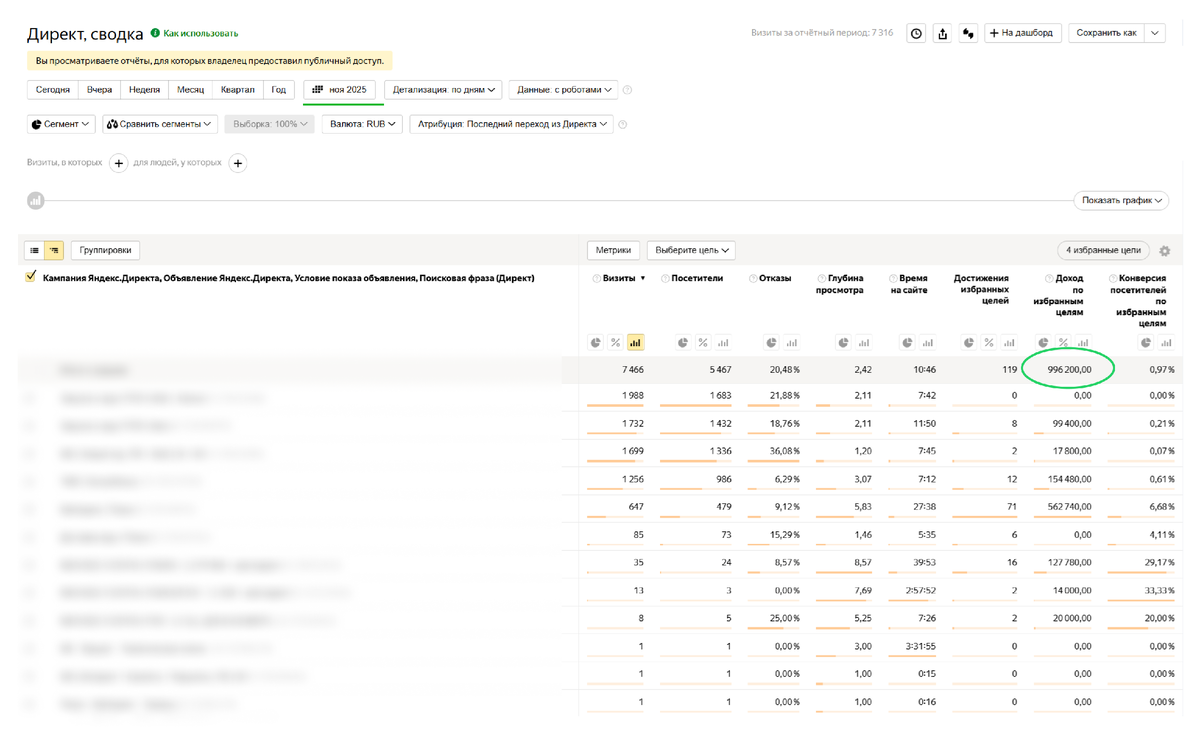The image size is (1200, 736).
Task: Select the Сегодня period tab
Action: click(53, 90)
